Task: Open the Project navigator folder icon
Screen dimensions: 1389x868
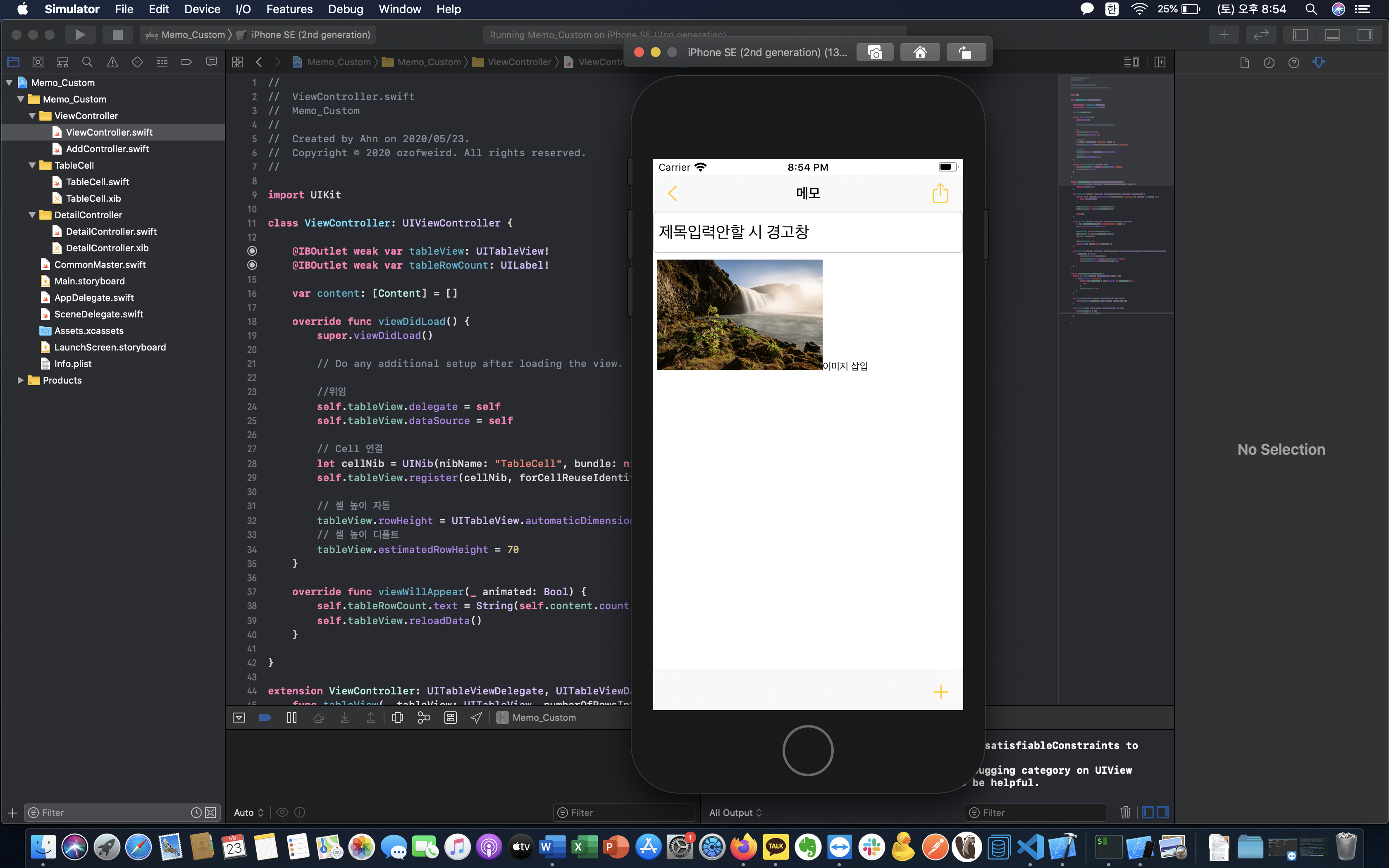Action: click(13, 62)
